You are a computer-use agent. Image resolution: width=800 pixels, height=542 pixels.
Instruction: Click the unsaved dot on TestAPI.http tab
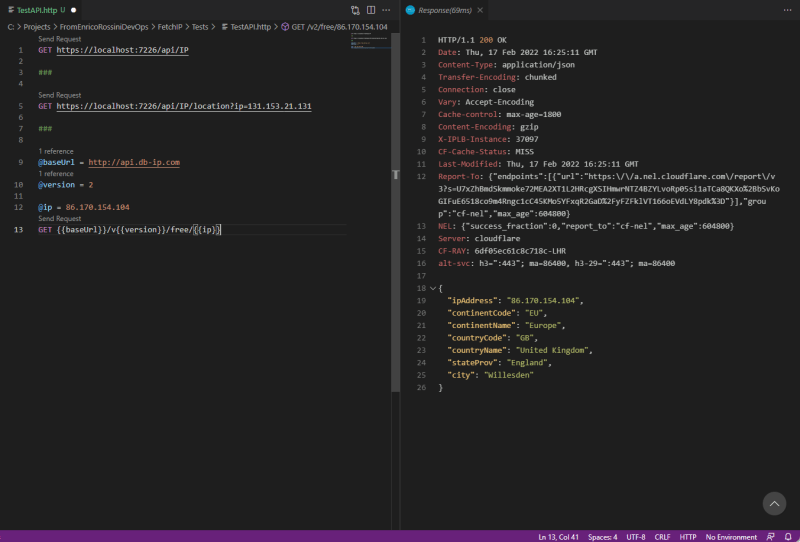(73, 10)
